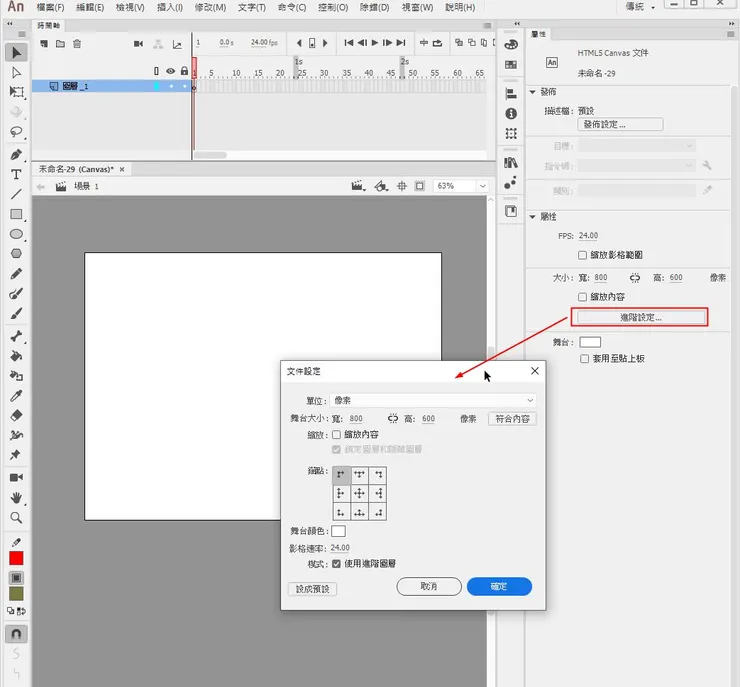
Task: Play the timeline animation
Action: click(375, 43)
